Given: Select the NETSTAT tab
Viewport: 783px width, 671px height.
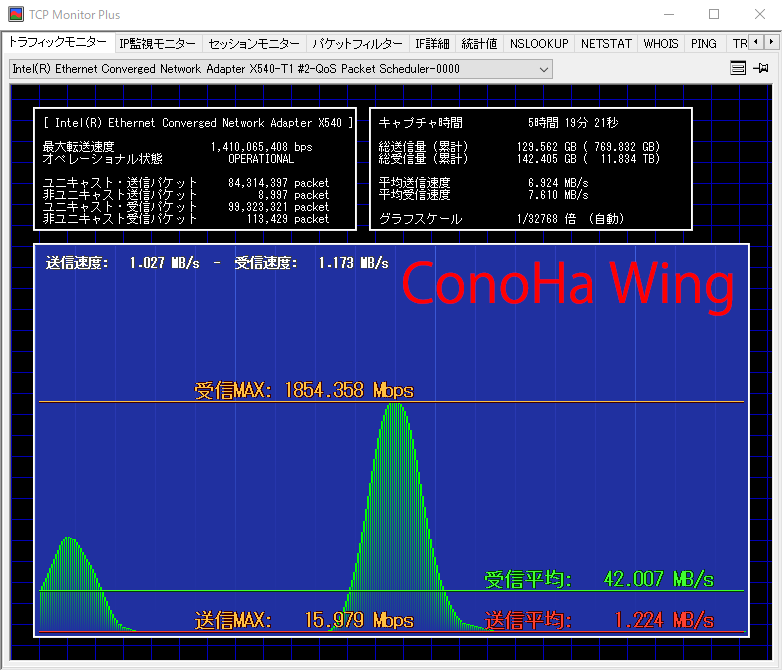Looking at the screenshot, I should coord(605,44).
